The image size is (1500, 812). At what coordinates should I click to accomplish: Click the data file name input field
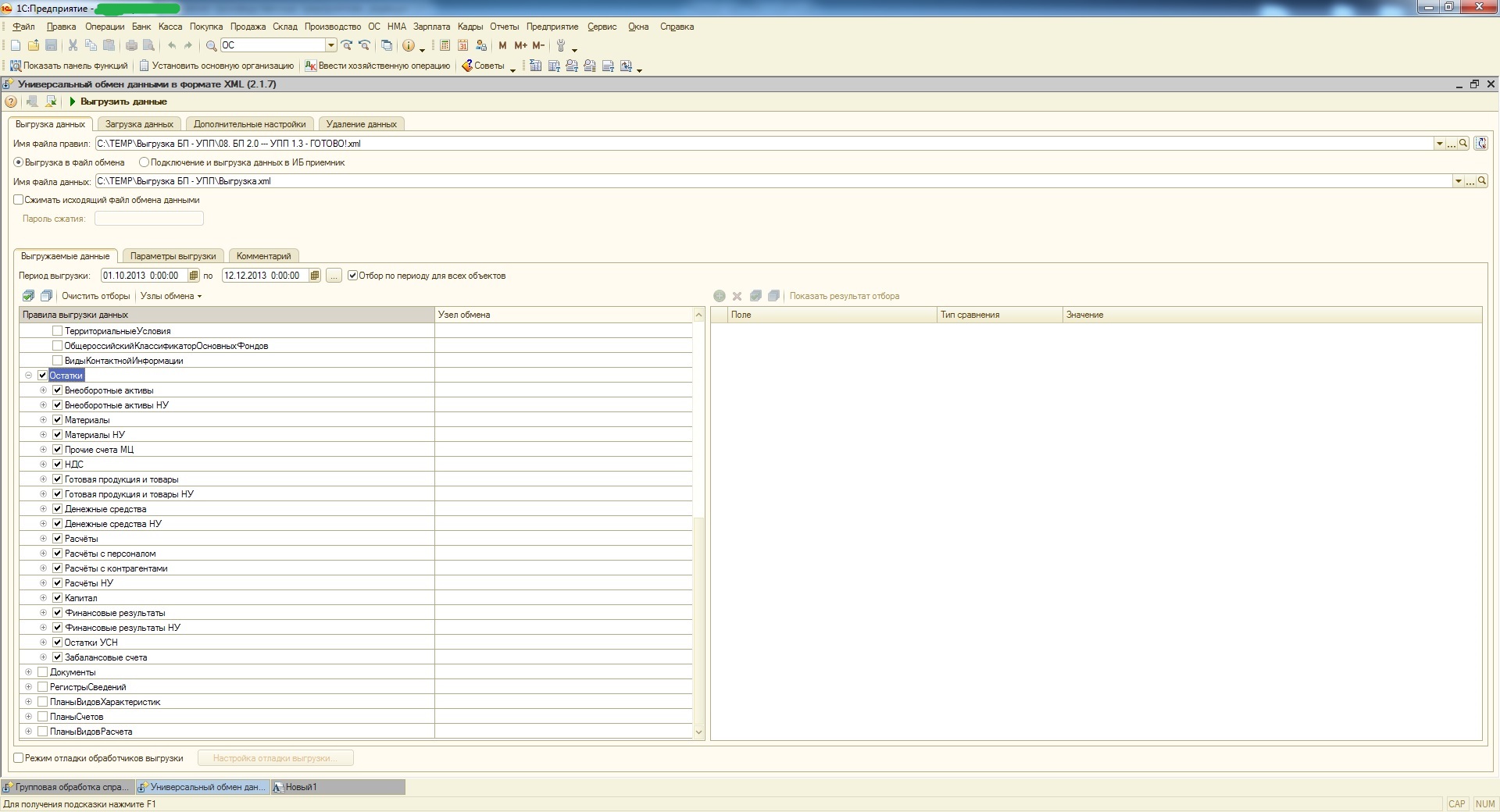[773, 181]
